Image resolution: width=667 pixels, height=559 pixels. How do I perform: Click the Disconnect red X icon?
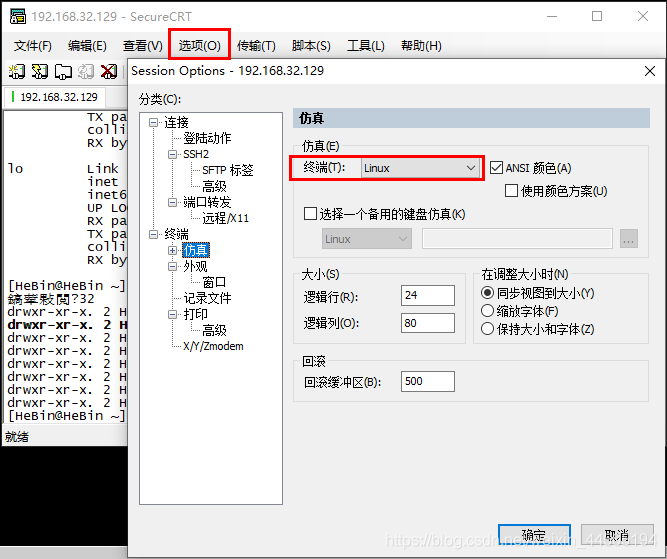(x=109, y=71)
